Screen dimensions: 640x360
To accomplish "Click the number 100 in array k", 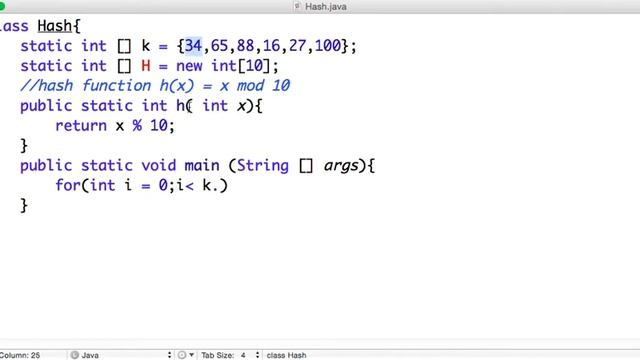I will [327, 46].
